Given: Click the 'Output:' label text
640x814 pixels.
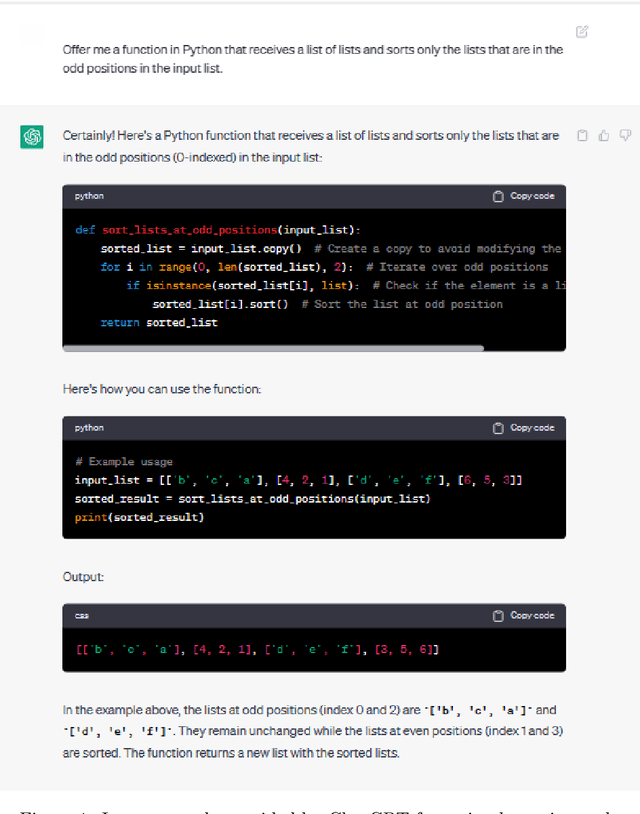Looking at the screenshot, I should coord(83,577).
